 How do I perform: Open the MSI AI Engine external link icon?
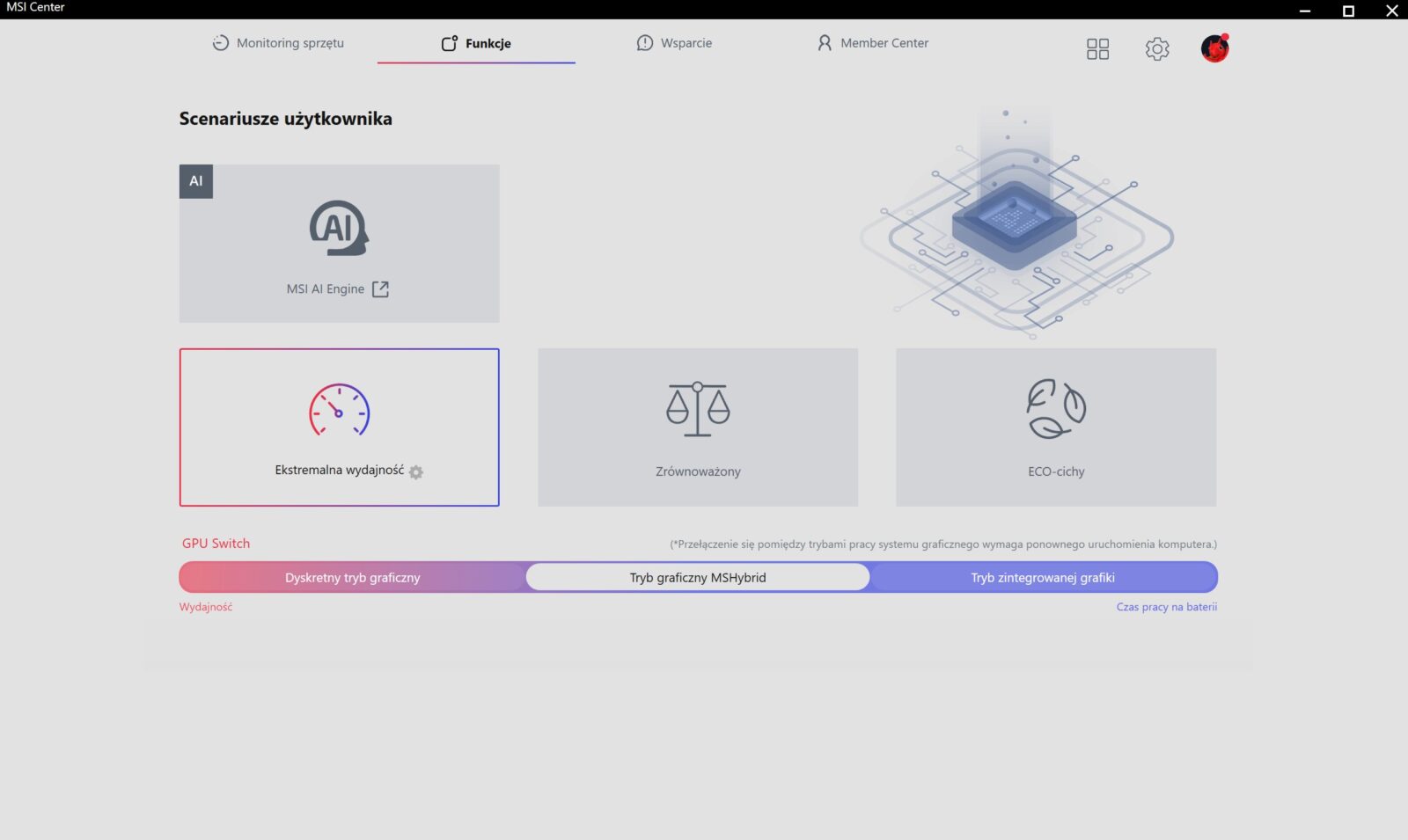[x=380, y=289]
